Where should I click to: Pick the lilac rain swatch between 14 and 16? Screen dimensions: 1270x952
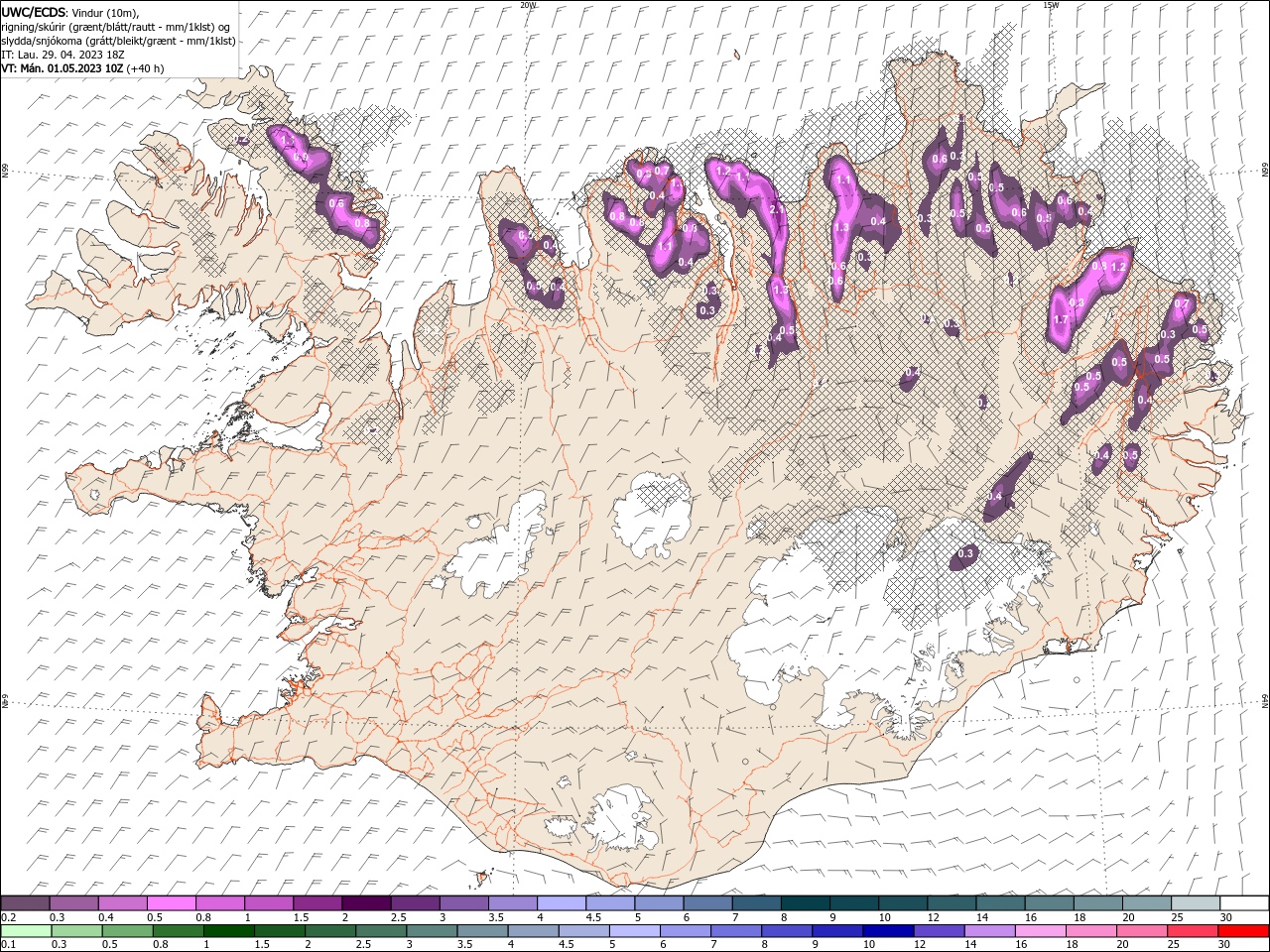coord(991,931)
